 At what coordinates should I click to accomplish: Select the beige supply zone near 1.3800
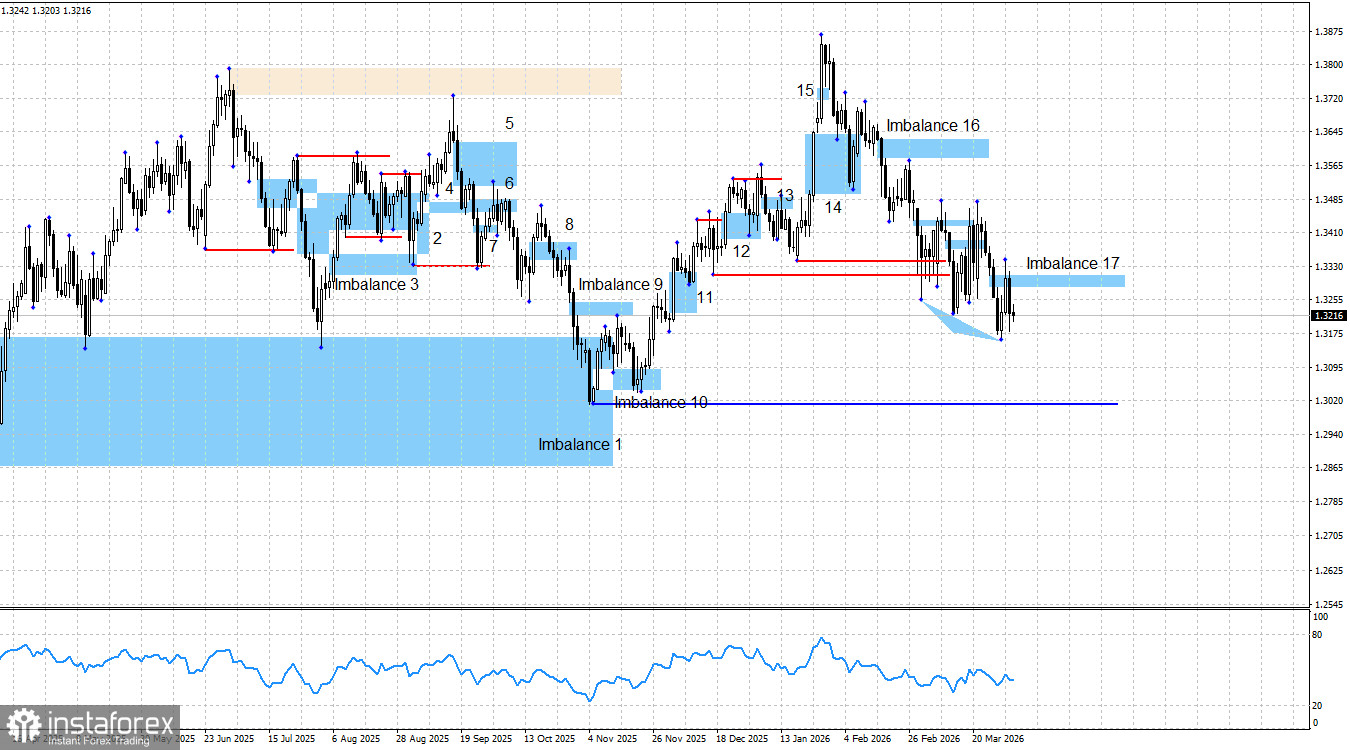[430, 80]
